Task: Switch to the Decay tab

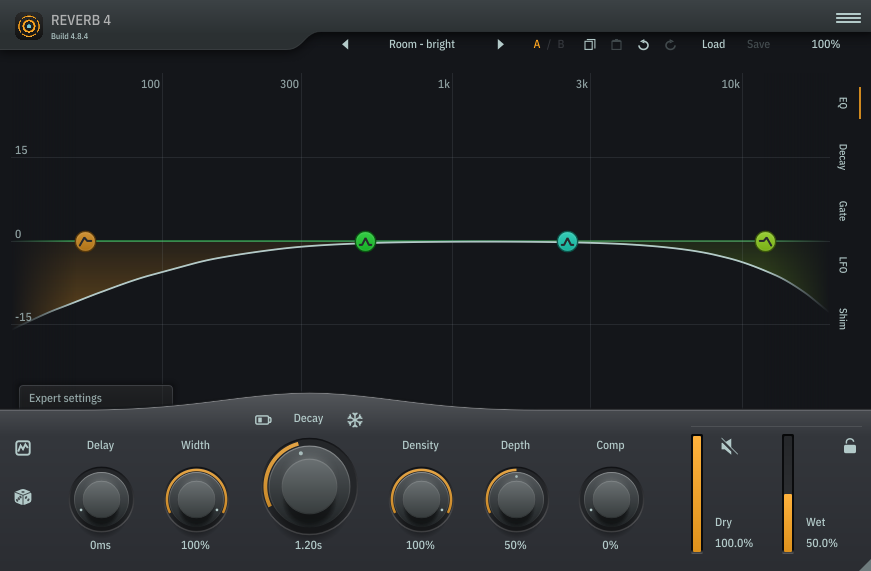Action: [x=843, y=157]
